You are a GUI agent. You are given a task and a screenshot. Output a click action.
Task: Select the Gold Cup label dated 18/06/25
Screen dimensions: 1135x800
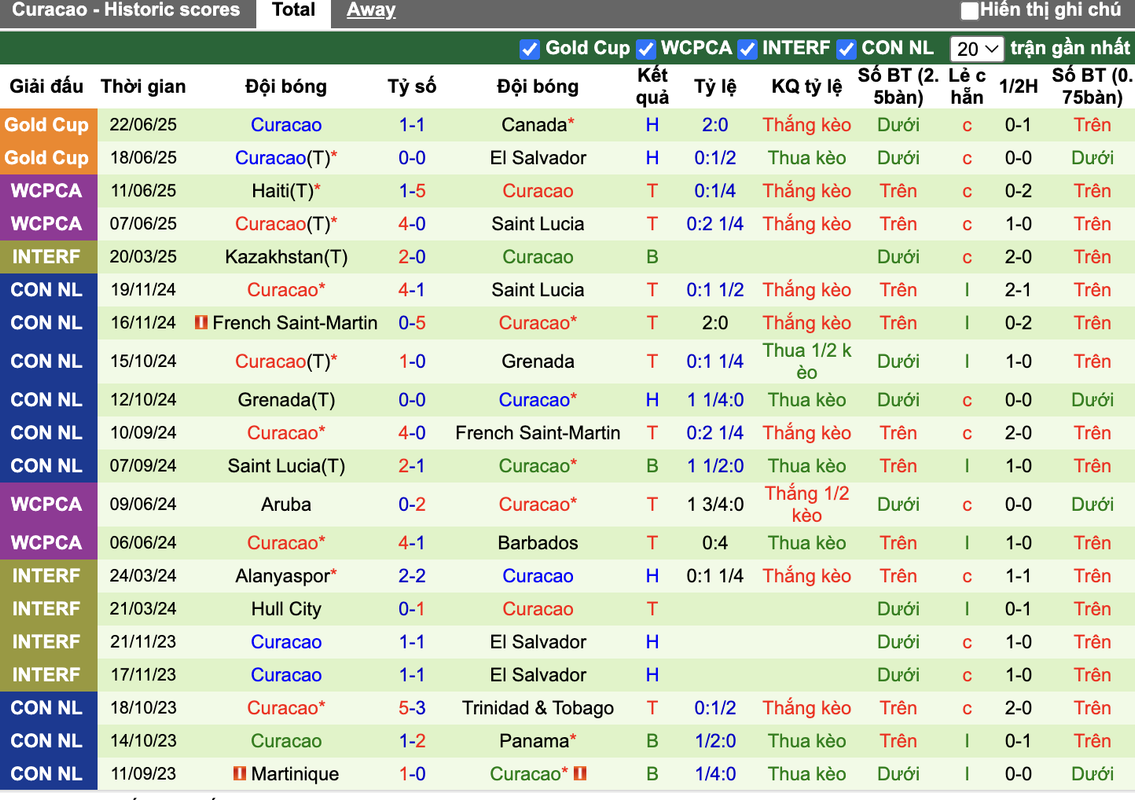coord(47,158)
